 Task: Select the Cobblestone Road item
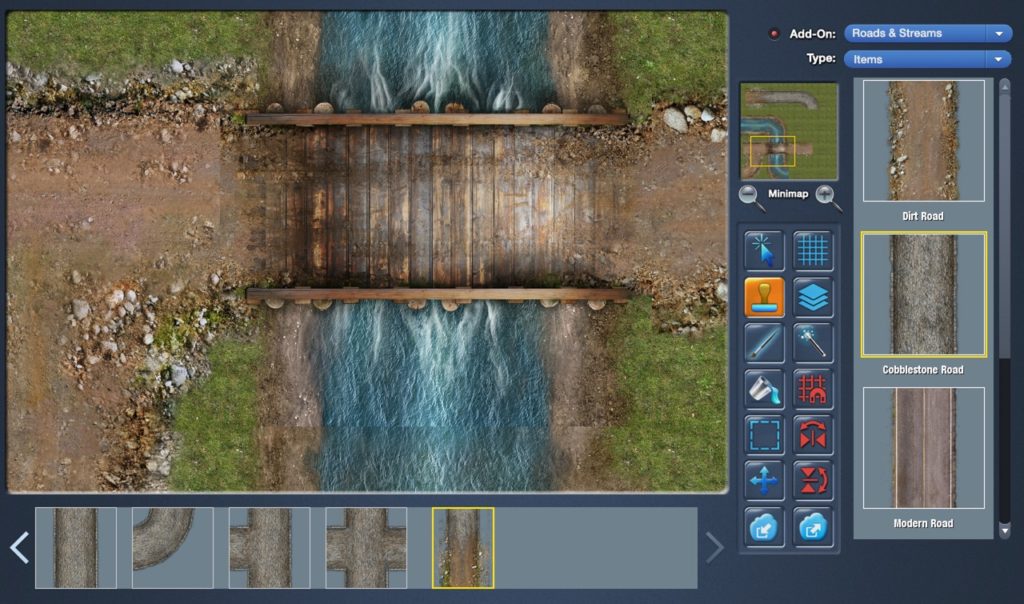point(922,292)
